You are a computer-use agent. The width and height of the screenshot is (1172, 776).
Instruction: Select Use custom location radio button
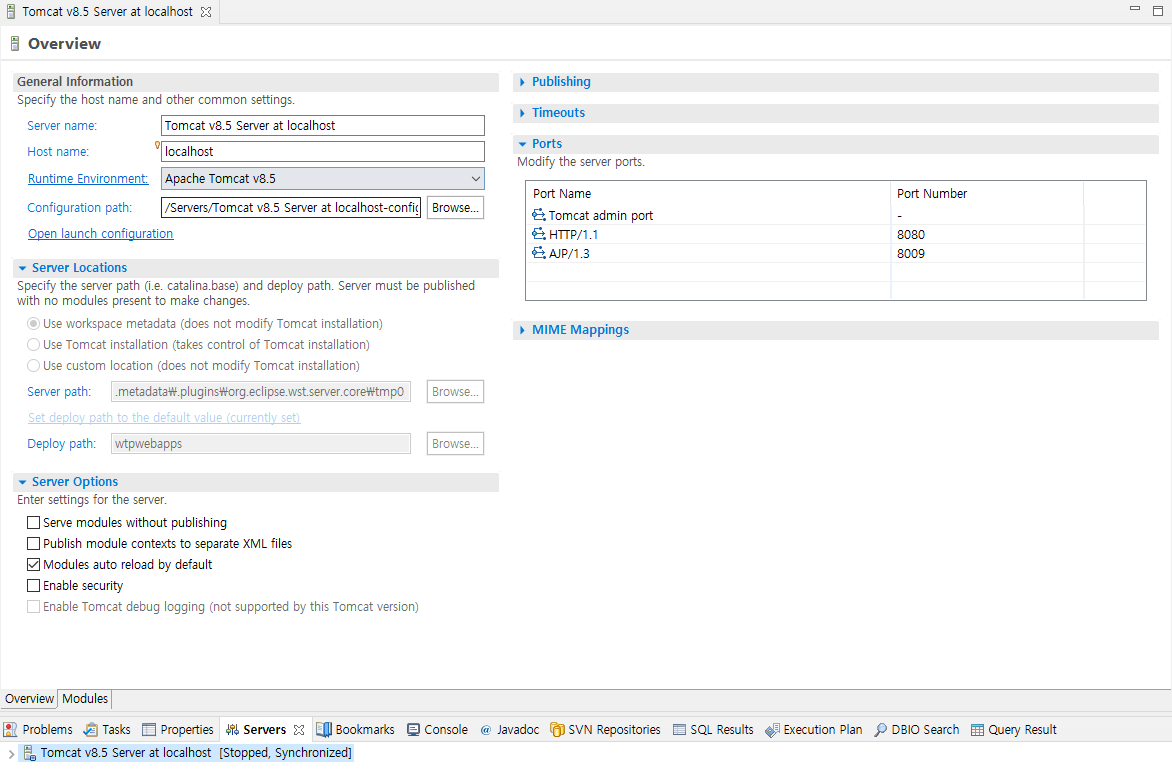[x=33, y=366]
